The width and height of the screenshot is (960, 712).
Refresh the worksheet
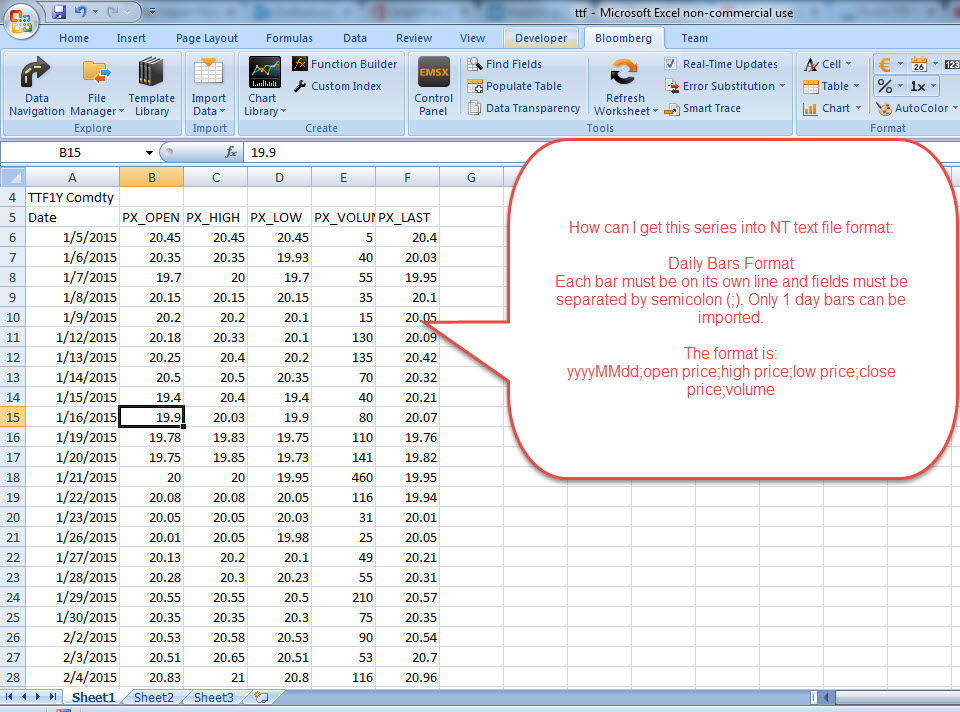pyautogui.click(x=625, y=86)
